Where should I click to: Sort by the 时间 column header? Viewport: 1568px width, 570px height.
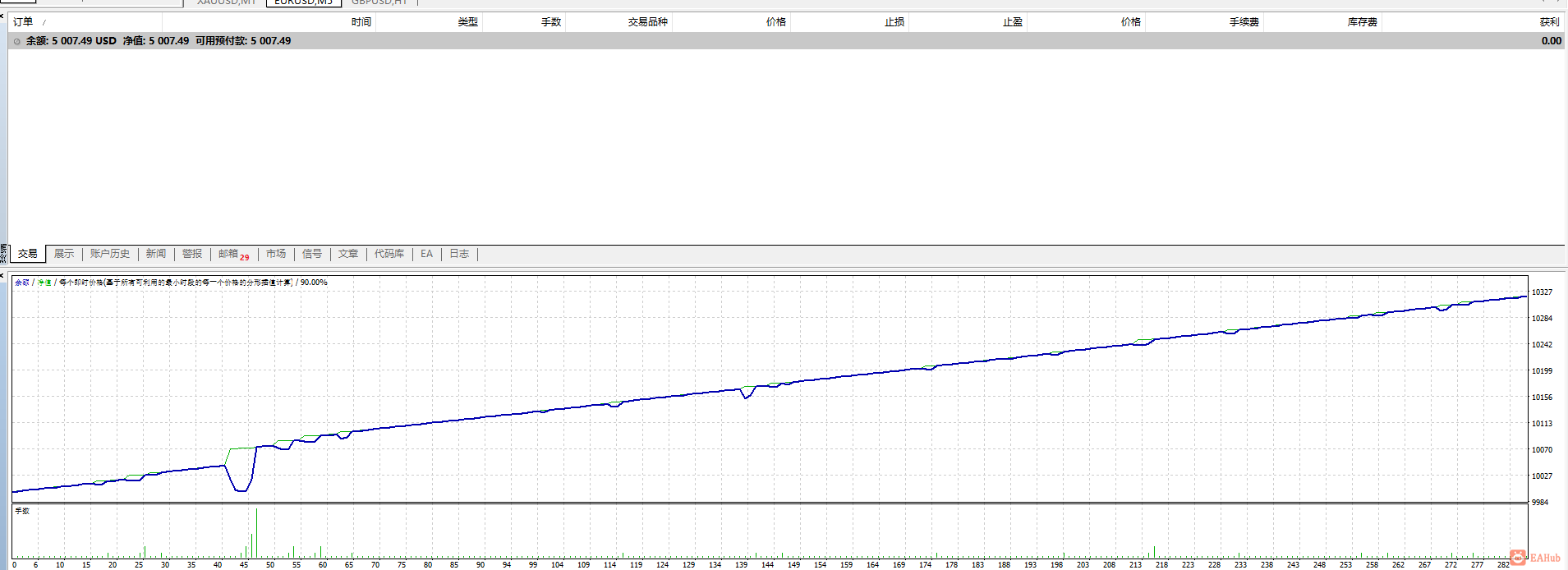(x=361, y=22)
